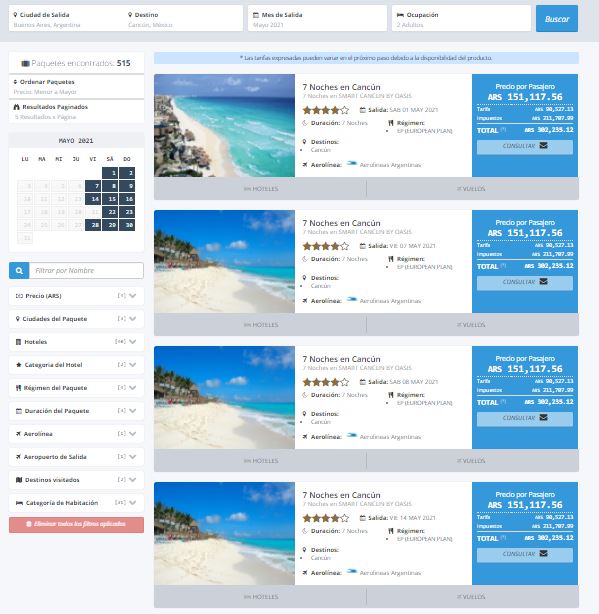
Task: Expand the Precio (ARS) filter
Action: (76, 296)
